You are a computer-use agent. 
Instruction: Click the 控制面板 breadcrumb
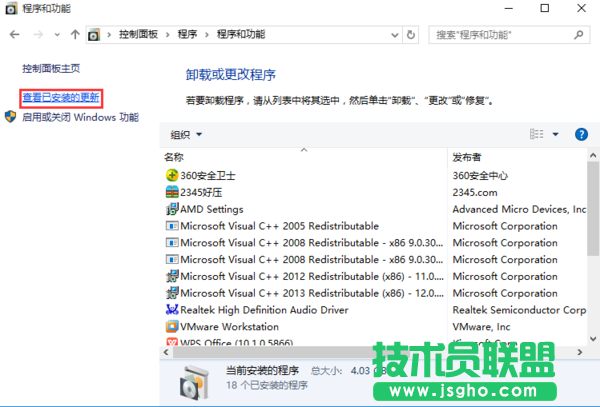coord(138,34)
